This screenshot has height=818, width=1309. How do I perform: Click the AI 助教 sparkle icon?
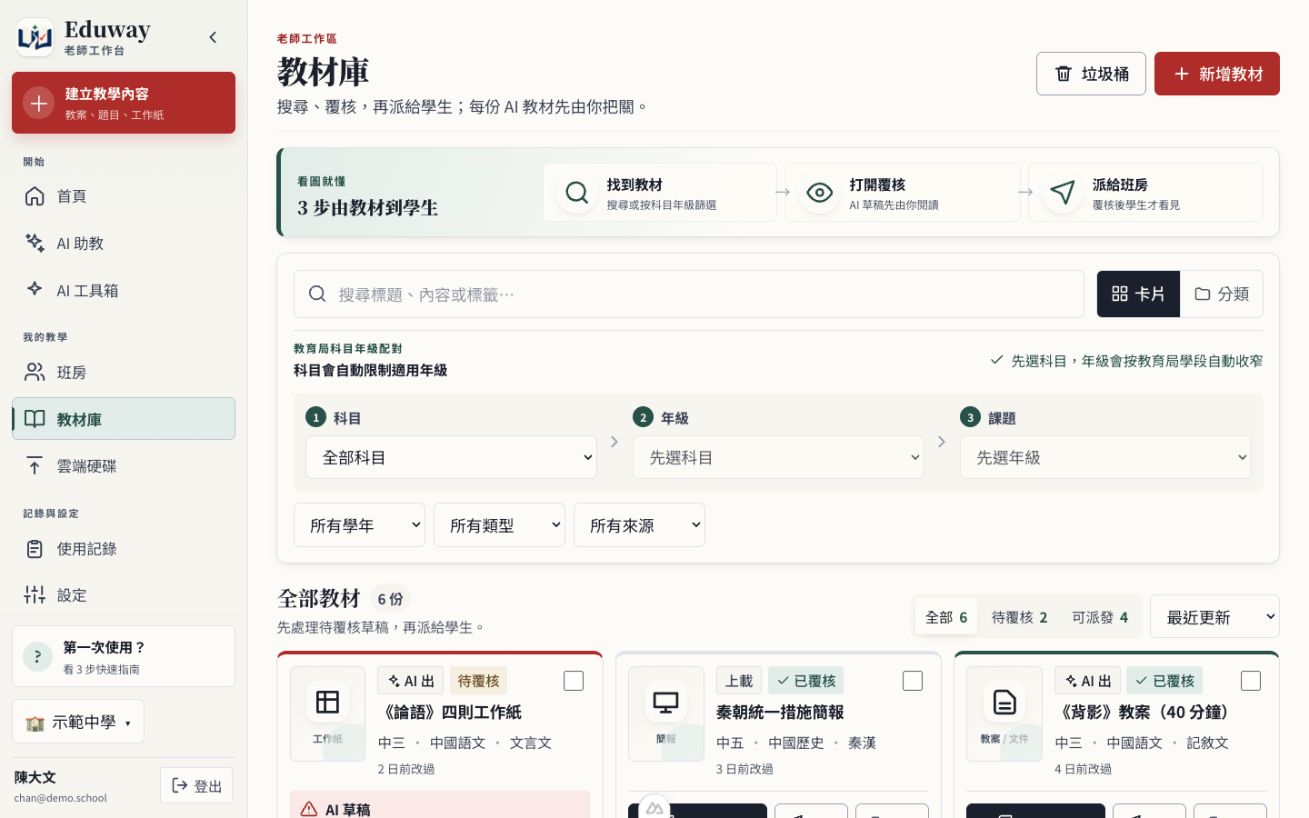tap(35, 243)
